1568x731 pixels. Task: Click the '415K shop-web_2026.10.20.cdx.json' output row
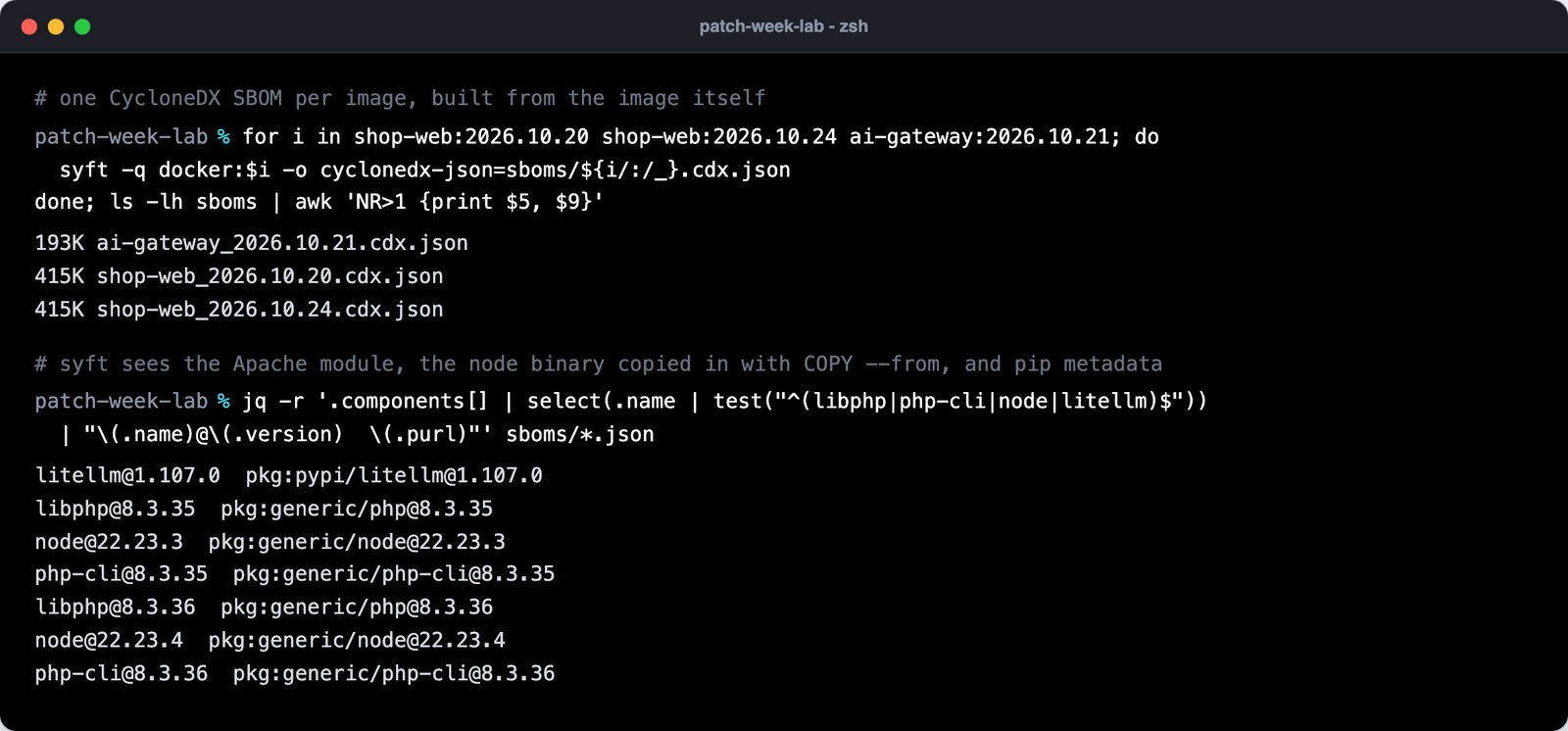click(239, 276)
